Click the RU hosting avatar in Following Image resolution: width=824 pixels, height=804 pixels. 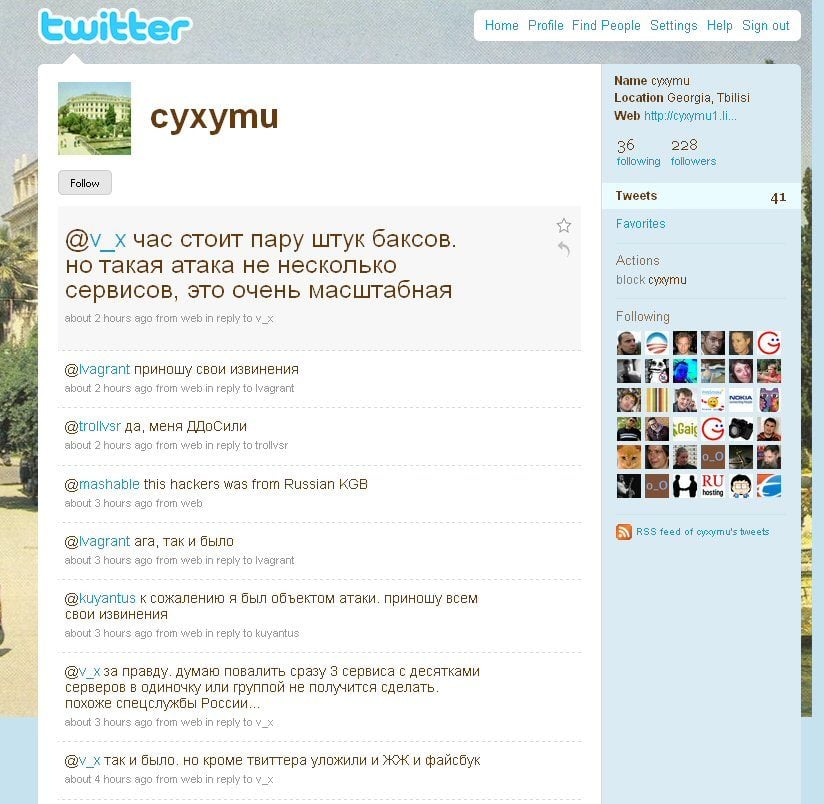pyautogui.click(x=712, y=485)
